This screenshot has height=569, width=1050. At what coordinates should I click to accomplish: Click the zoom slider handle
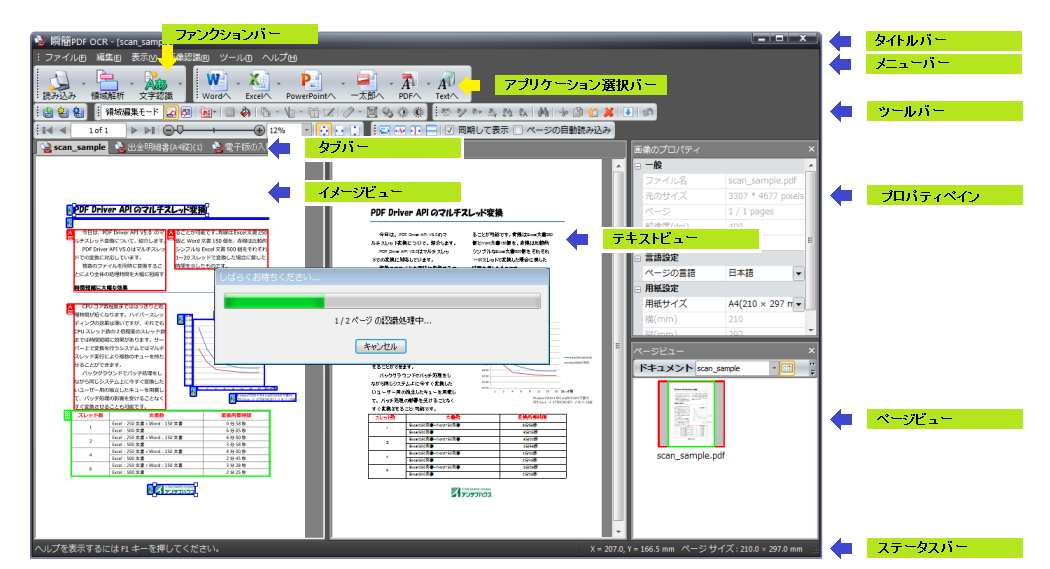pos(179,130)
